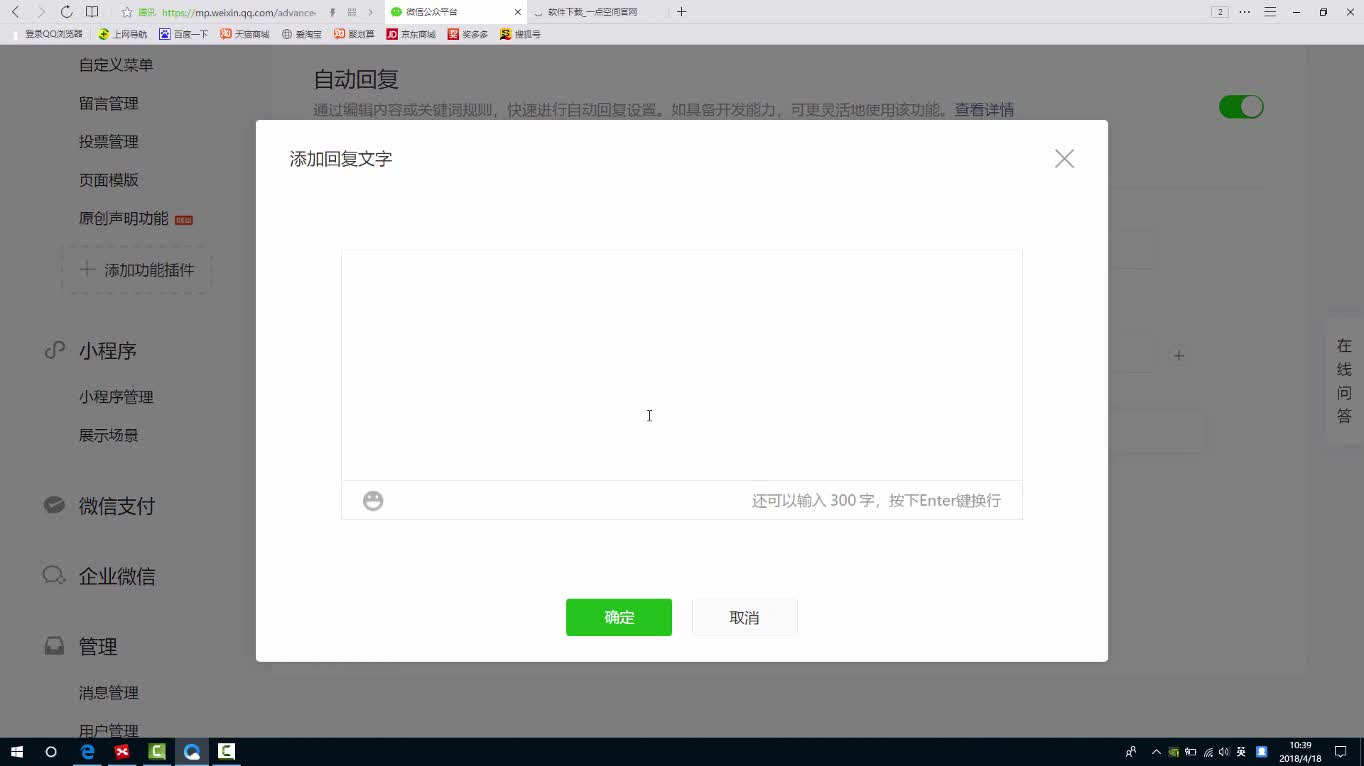Screen dimensions: 1364x766
Task: Click inside the reply text input area
Action: click(x=680, y=365)
